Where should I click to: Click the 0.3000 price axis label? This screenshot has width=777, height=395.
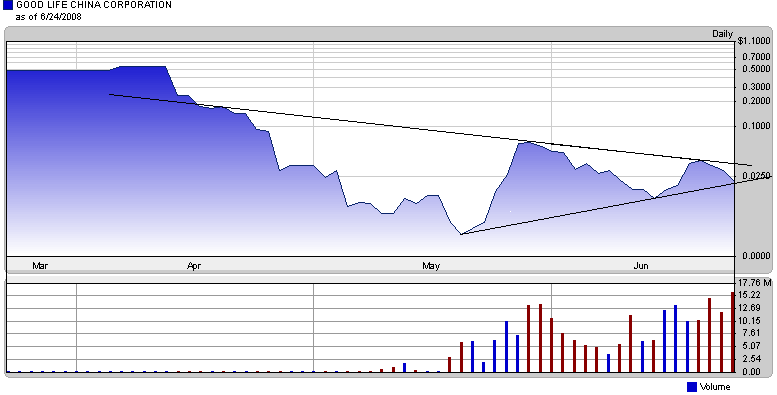[x=757, y=87]
